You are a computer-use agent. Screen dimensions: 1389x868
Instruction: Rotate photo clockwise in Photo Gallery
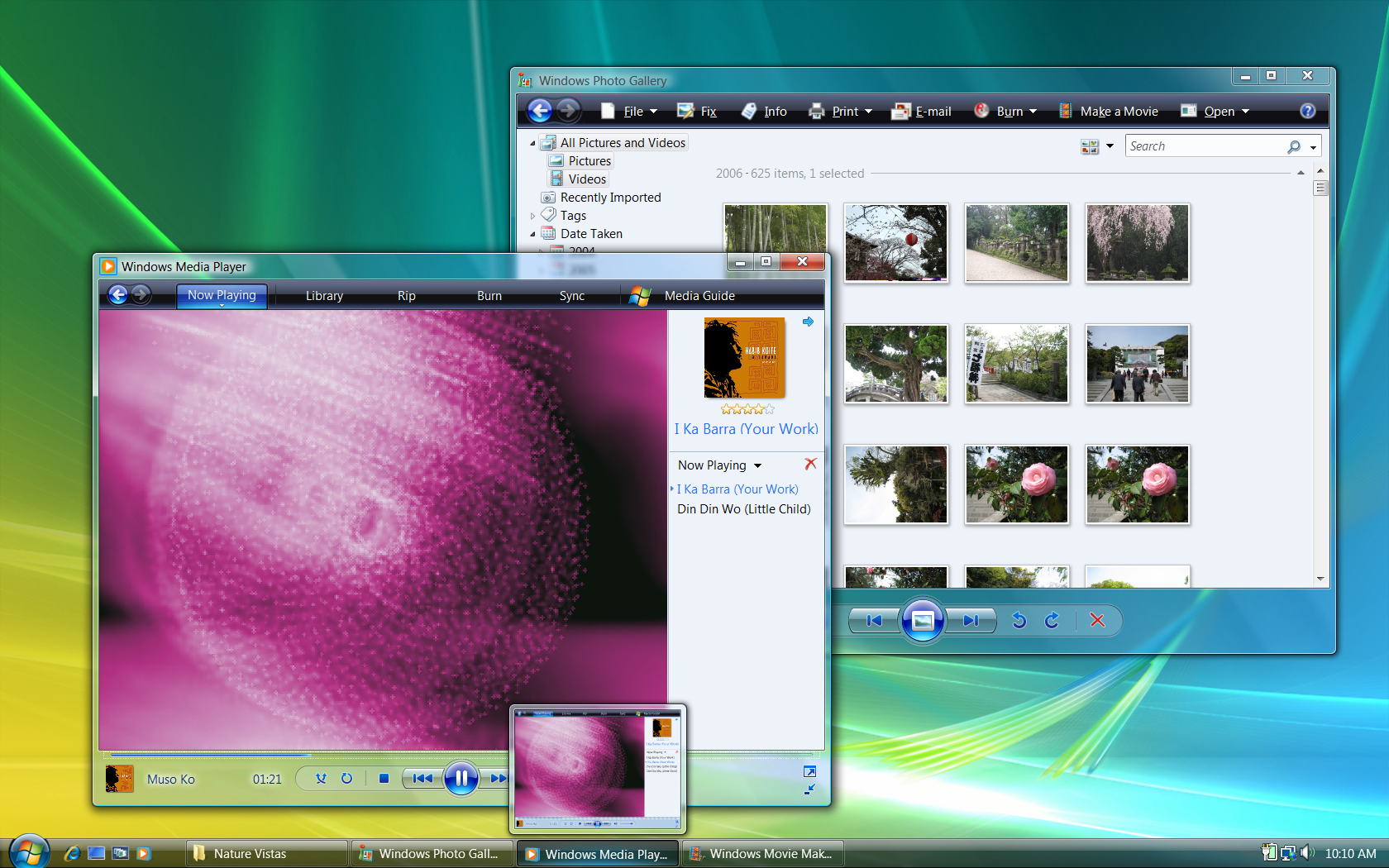pos(1052,620)
